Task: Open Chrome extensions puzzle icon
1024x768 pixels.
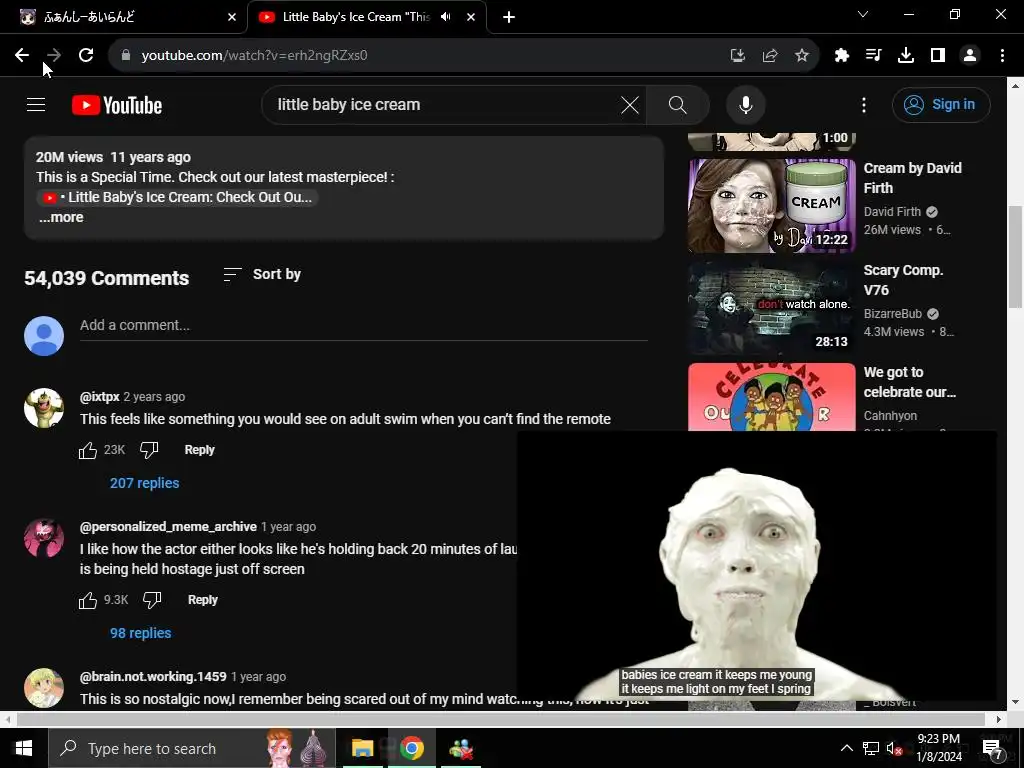Action: pos(842,56)
